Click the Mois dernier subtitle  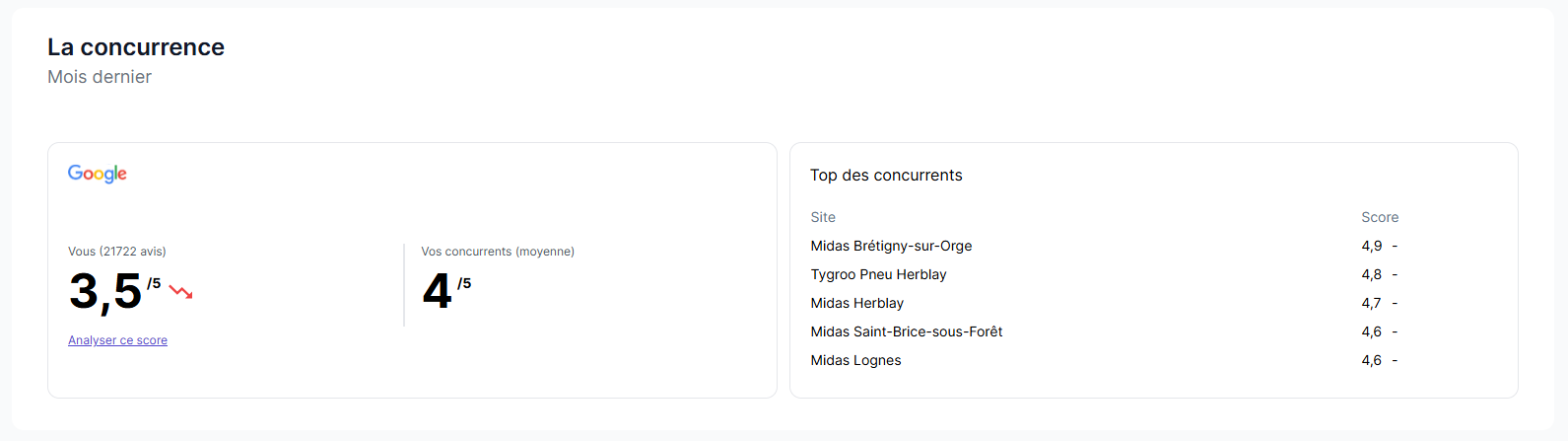pos(100,77)
